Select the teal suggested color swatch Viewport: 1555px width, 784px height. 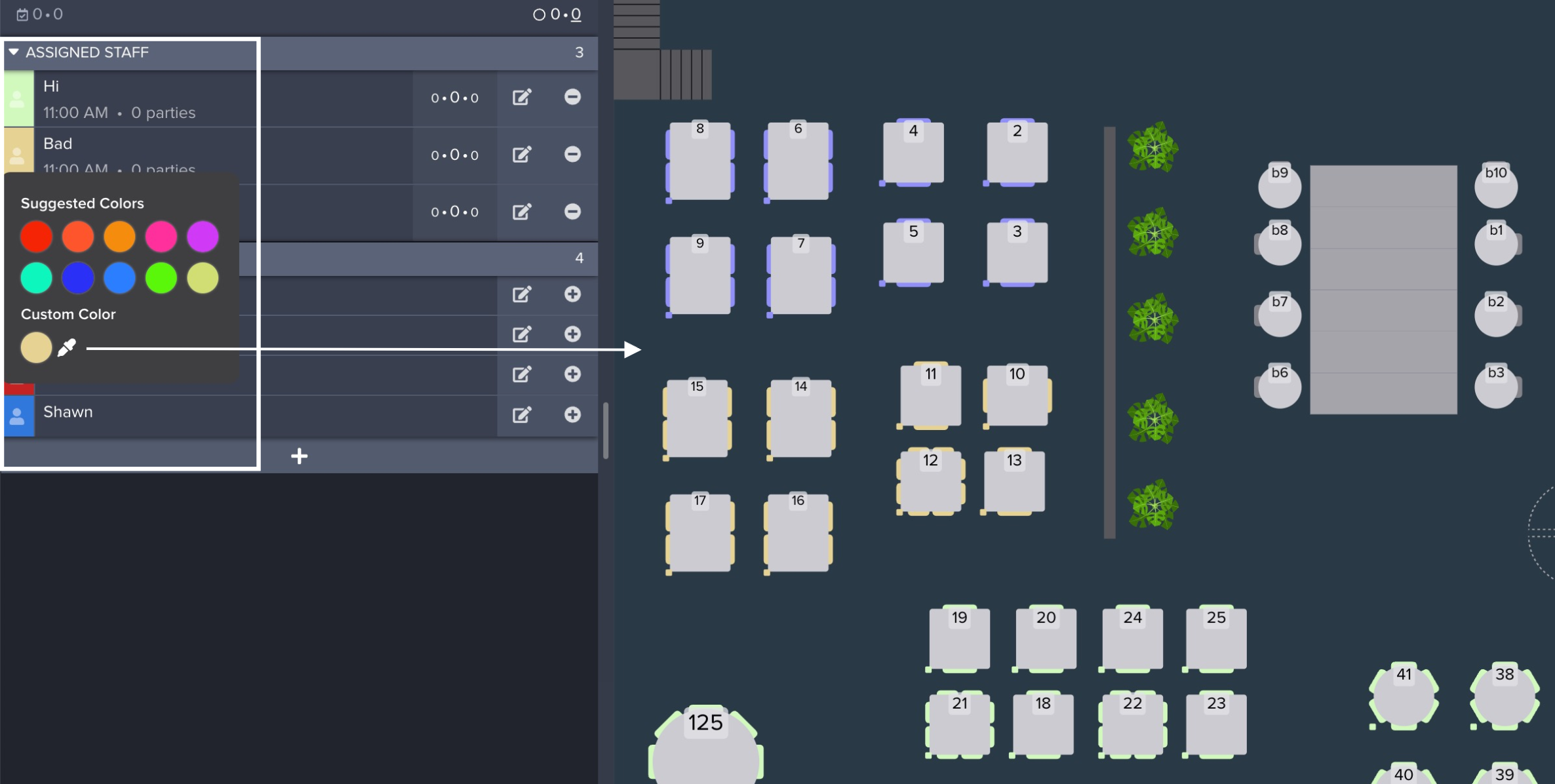point(36,278)
